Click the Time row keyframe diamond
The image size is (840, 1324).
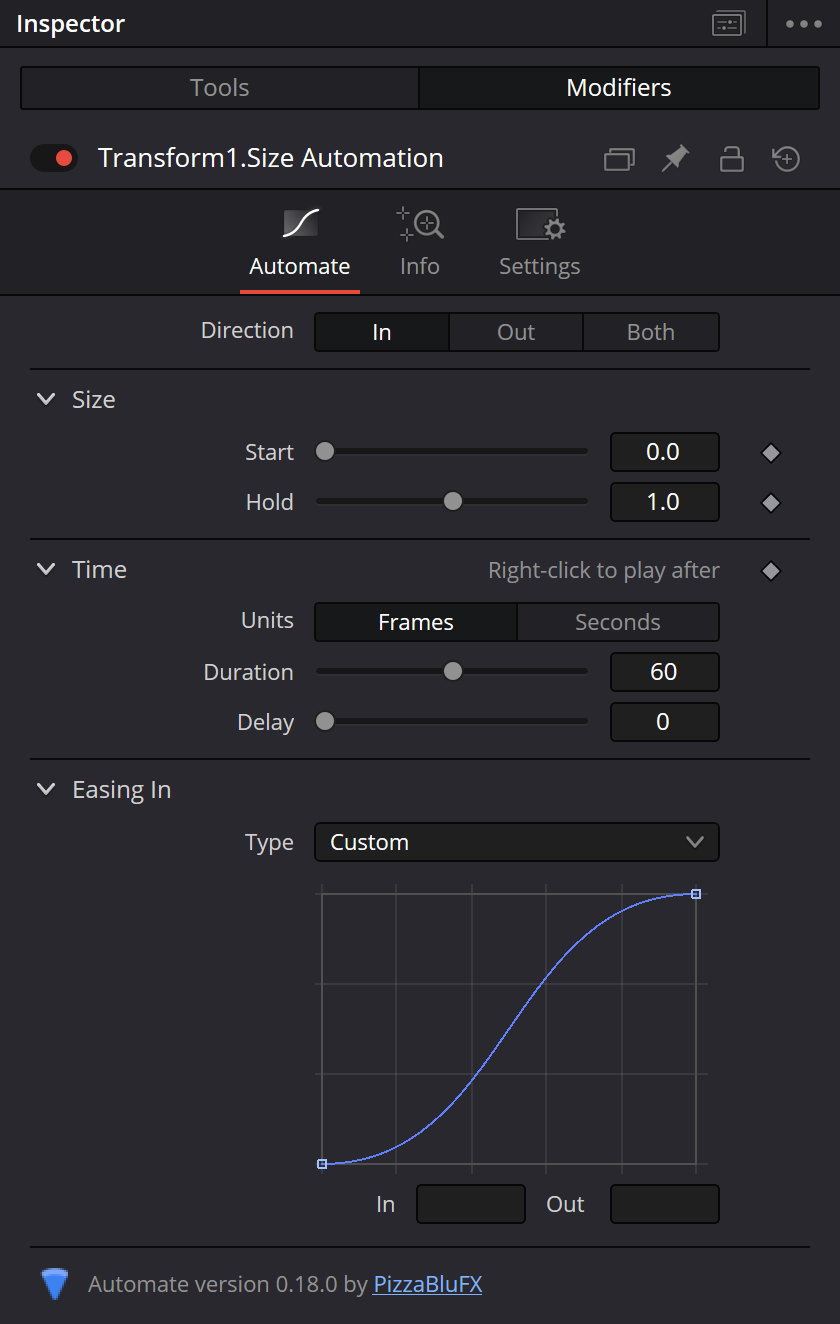[770, 571]
